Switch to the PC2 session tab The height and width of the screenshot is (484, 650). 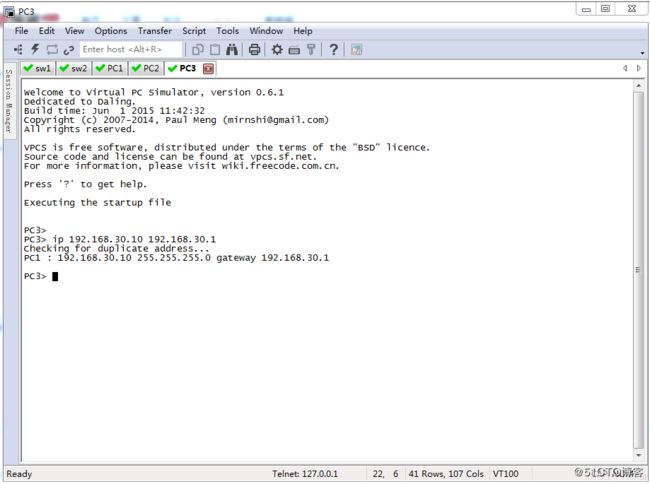(x=146, y=68)
